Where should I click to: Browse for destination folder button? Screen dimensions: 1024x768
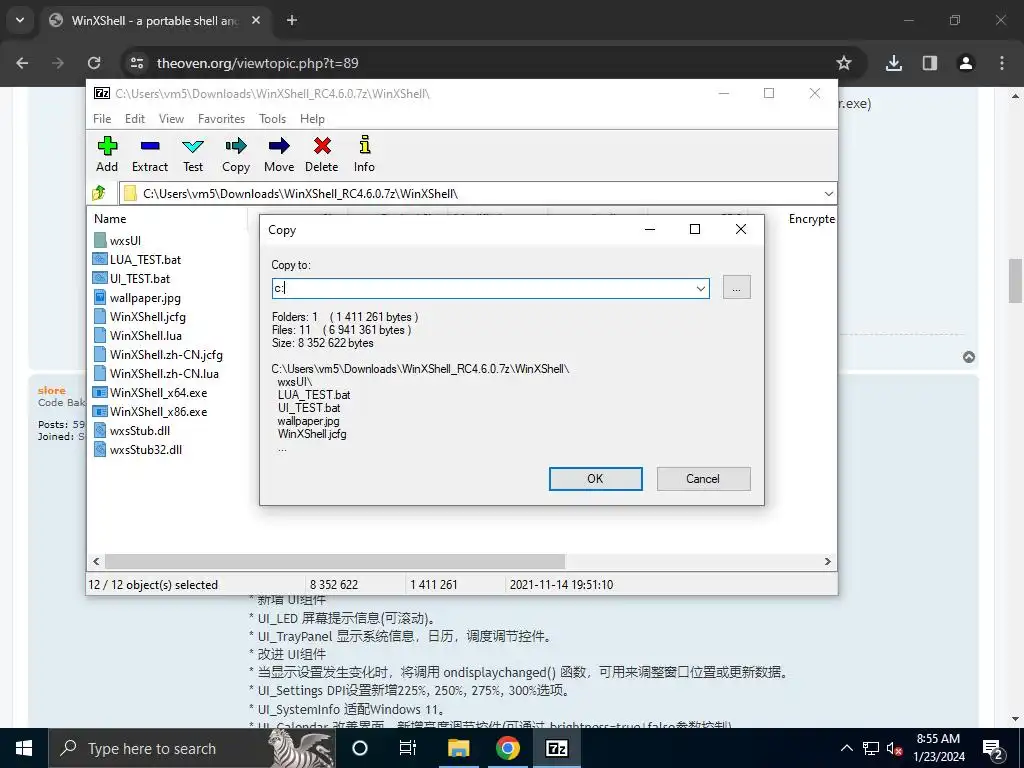click(736, 287)
